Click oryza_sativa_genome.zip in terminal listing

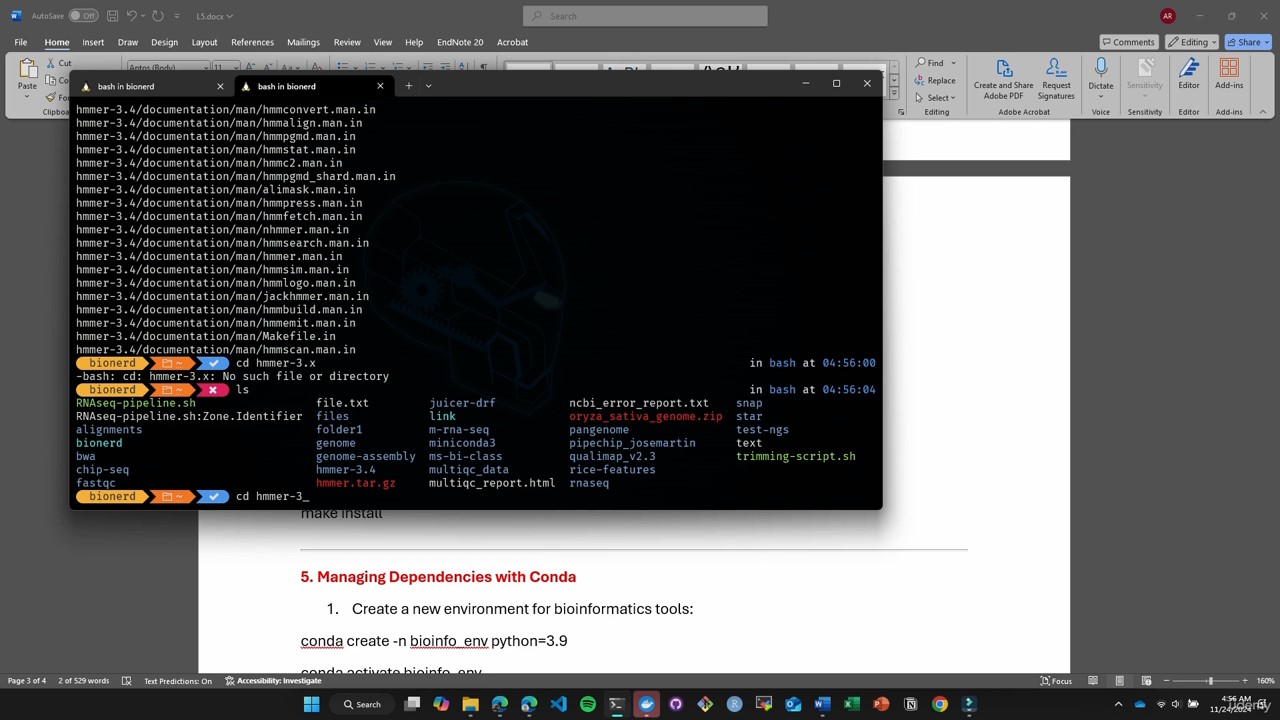(646, 416)
